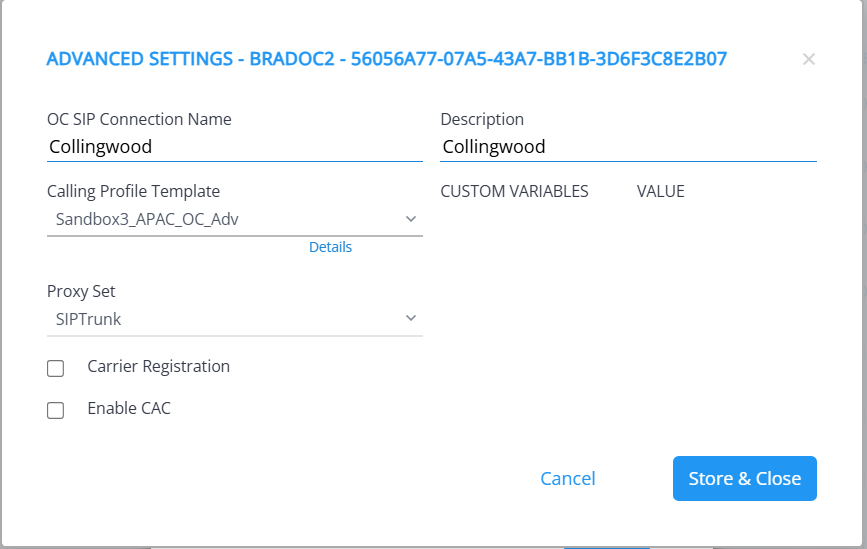This screenshot has height=549, width=867.
Task: Click the OC SIP Connection Name input field
Action: 234,147
